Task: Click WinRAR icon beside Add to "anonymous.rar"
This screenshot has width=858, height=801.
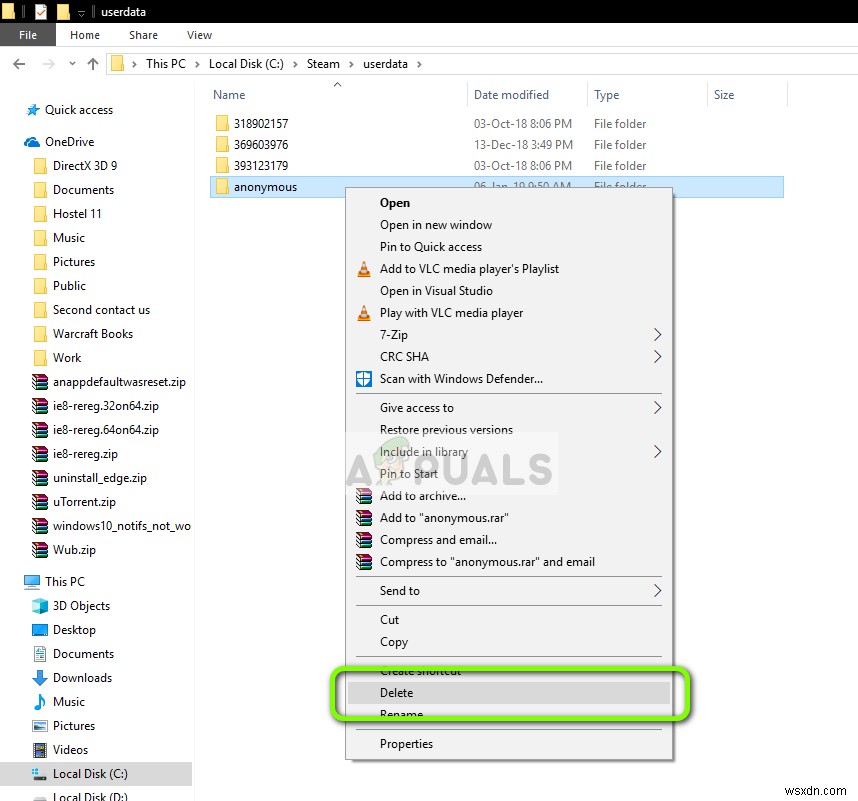Action: tap(364, 518)
